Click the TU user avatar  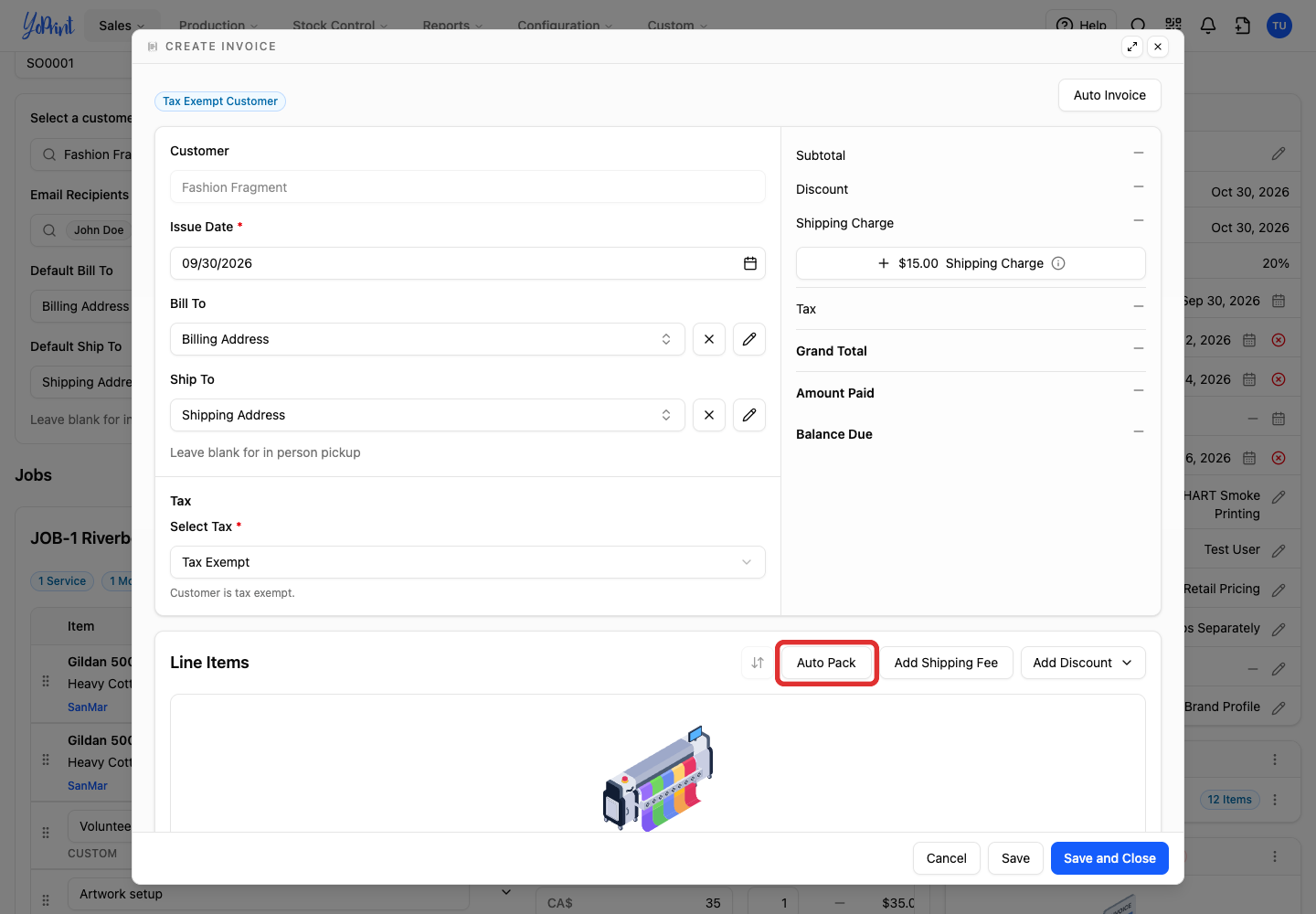coord(1279,26)
